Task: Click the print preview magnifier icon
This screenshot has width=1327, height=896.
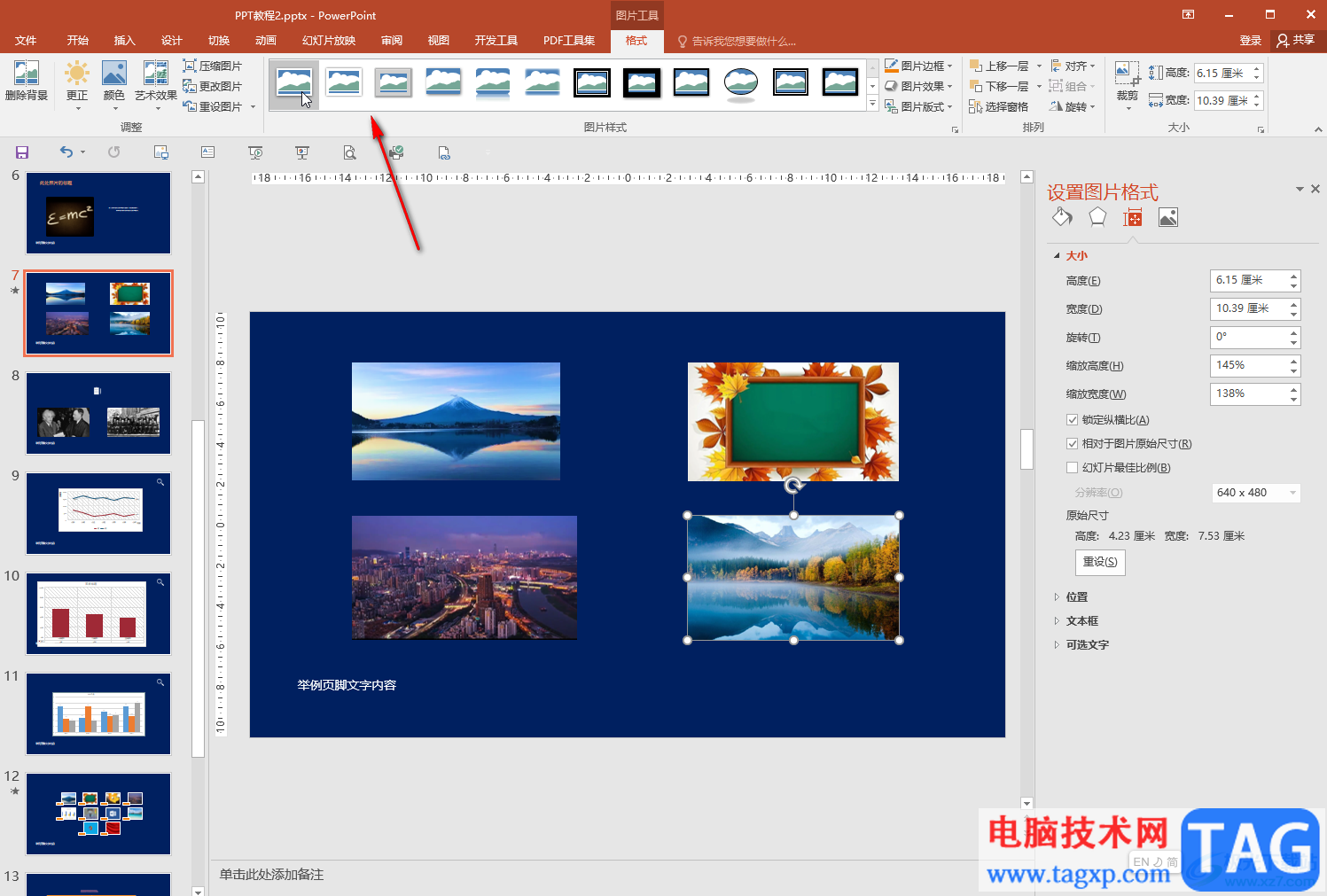Action: pyautogui.click(x=350, y=152)
